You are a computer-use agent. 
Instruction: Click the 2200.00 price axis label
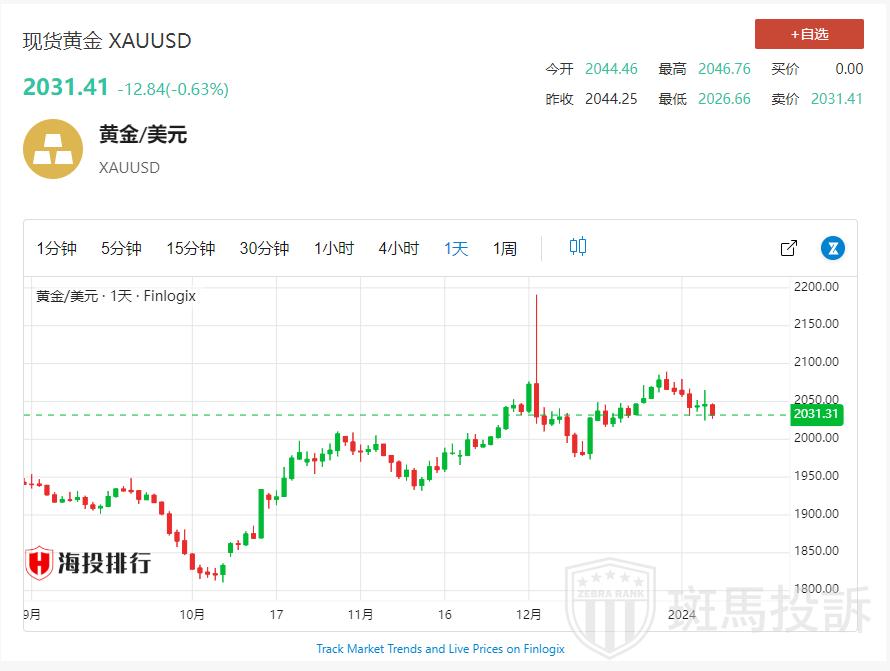817,287
